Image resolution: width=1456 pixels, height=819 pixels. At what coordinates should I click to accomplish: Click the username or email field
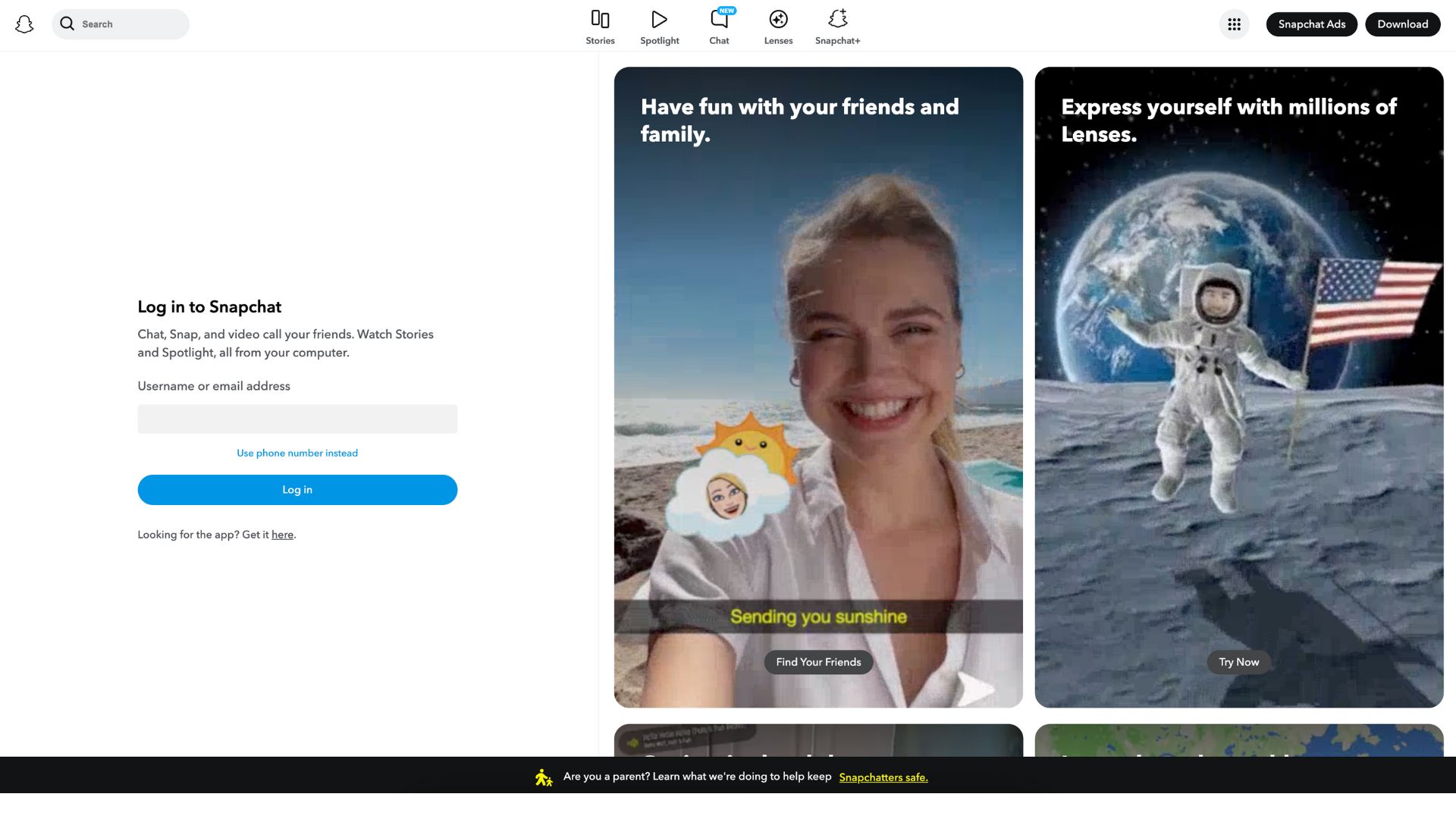(297, 419)
